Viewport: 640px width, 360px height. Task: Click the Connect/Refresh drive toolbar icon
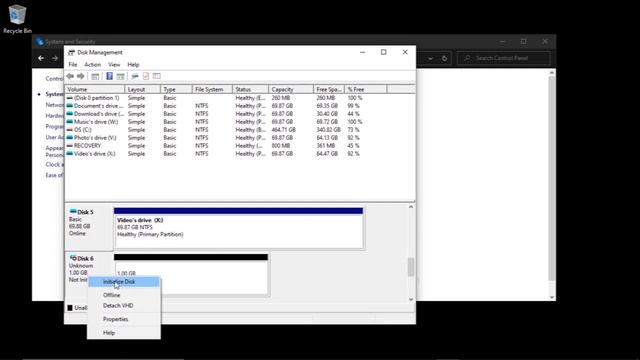coord(135,76)
